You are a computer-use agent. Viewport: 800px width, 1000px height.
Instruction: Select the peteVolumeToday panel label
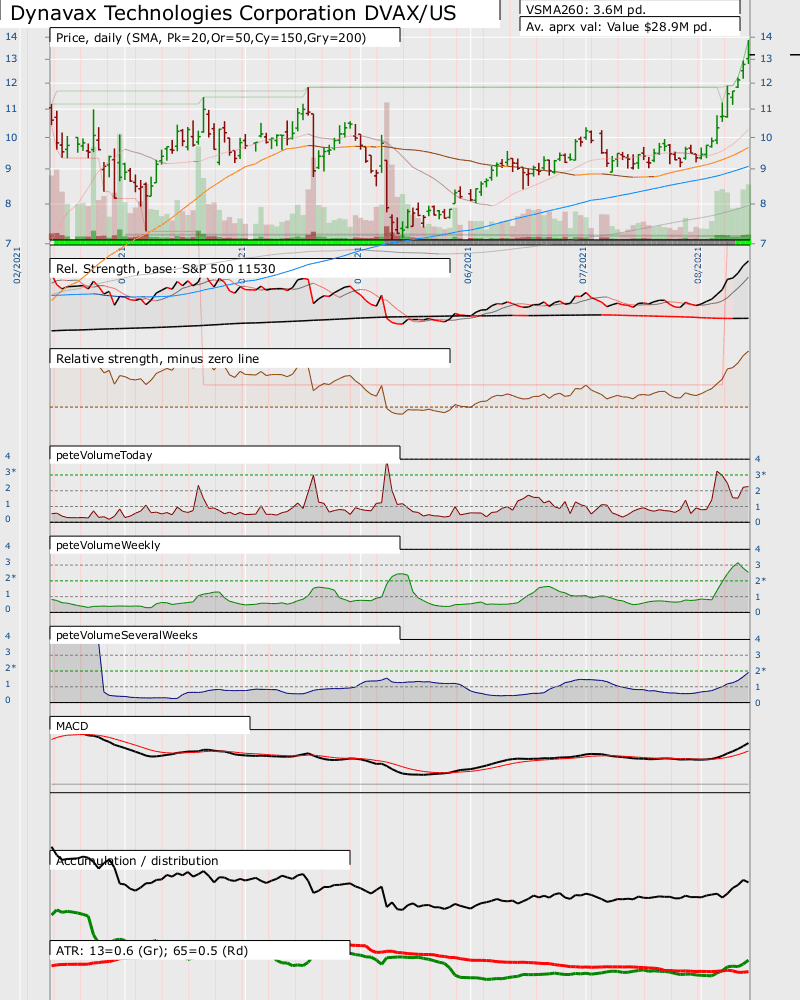tap(104, 455)
